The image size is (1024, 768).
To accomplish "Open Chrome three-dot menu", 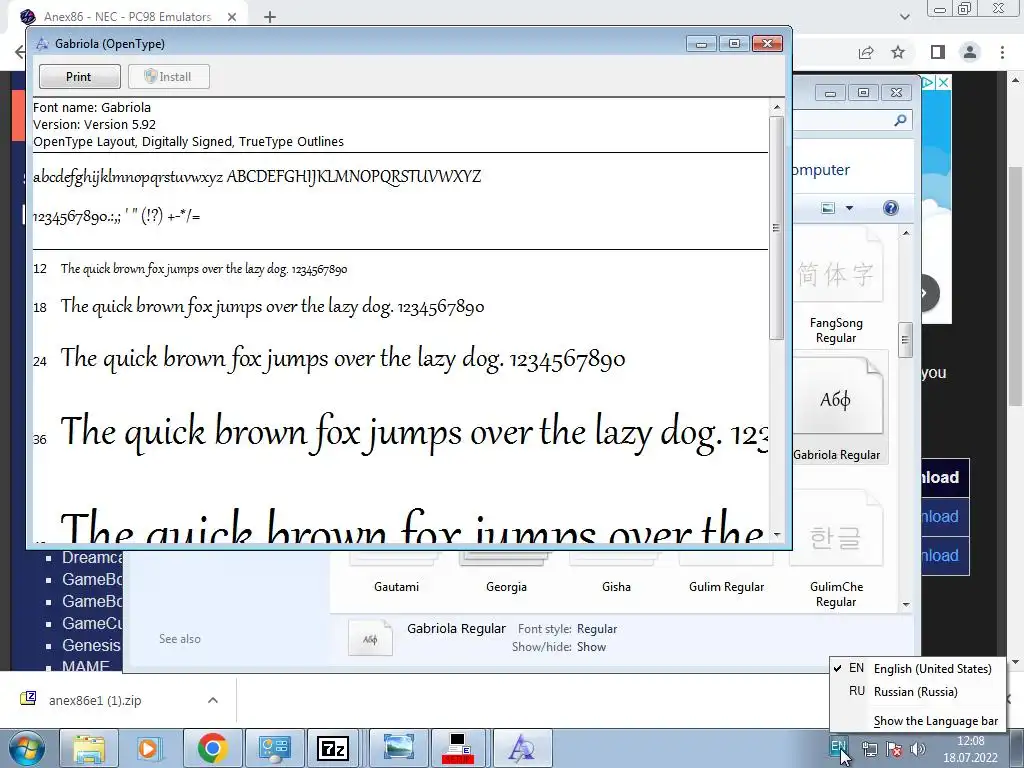I will [x=1002, y=52].
